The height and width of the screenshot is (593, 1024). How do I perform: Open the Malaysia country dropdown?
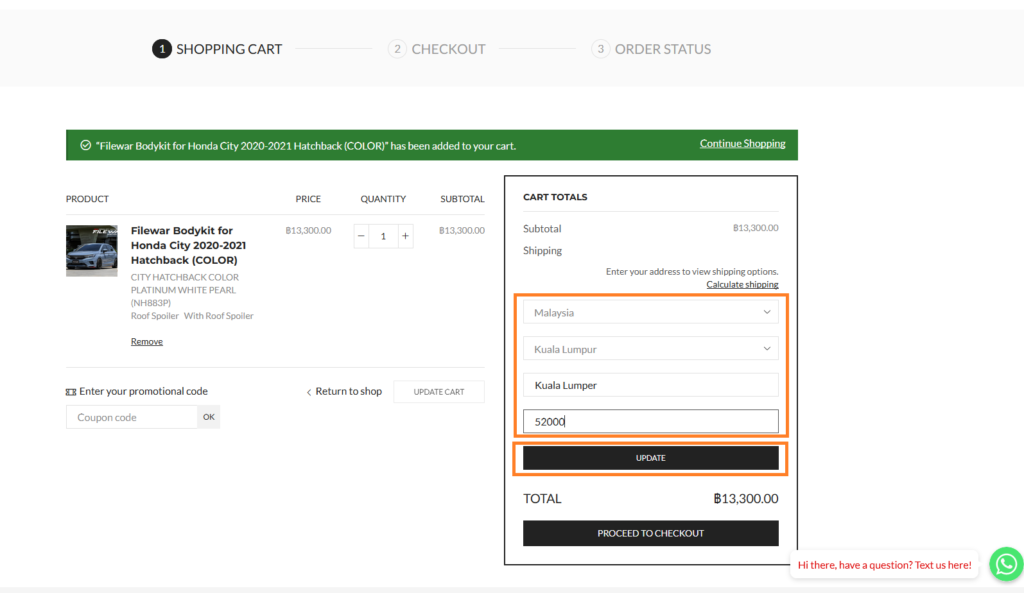[650, 312]
